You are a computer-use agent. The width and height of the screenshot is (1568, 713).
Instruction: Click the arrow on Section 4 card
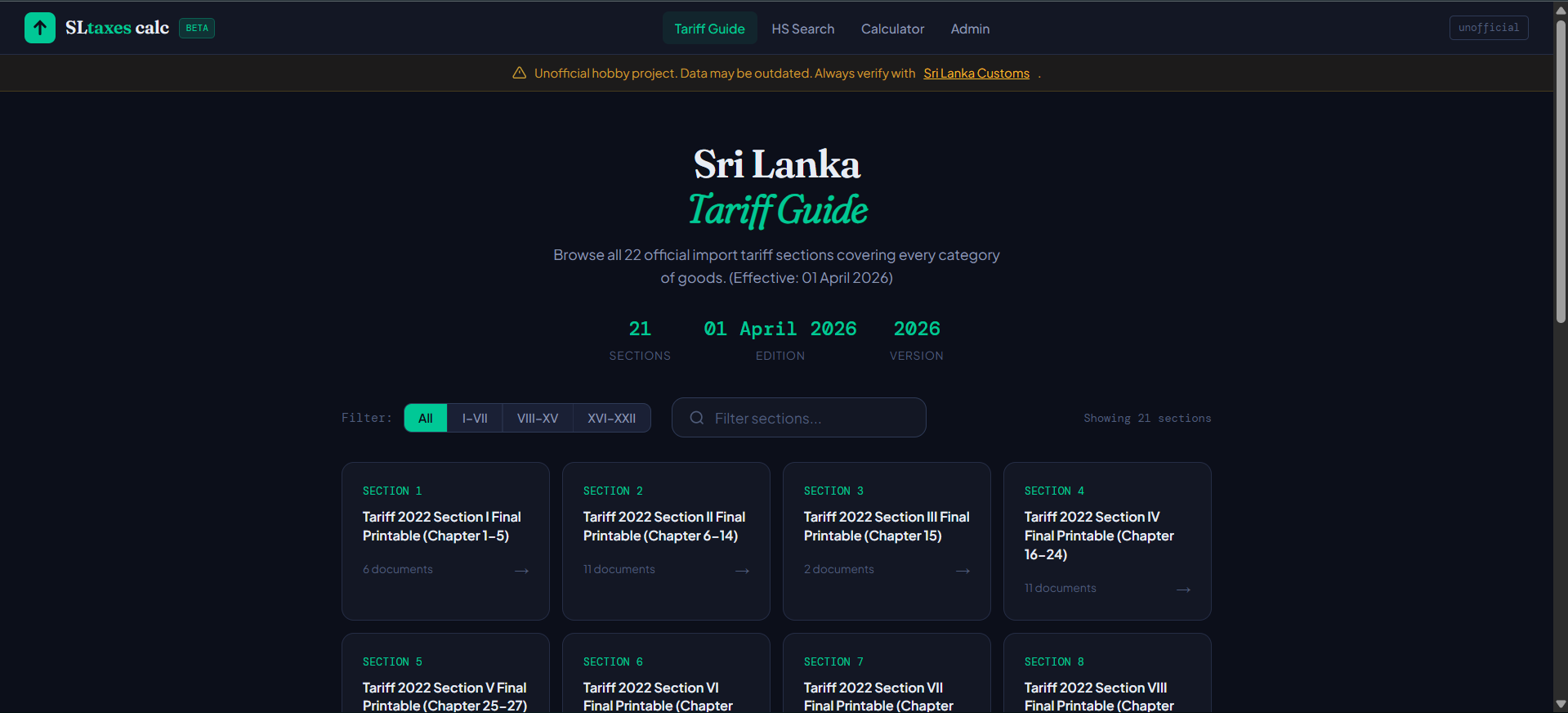tap(1184, 590)
